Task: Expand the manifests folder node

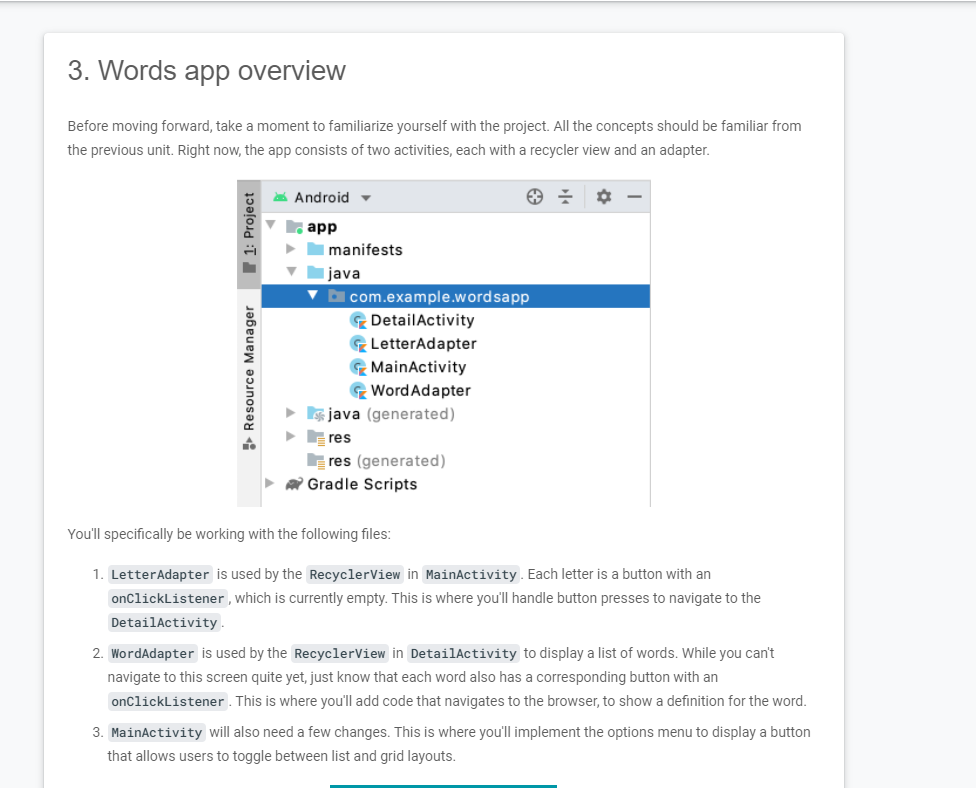Action: [290, 249]
